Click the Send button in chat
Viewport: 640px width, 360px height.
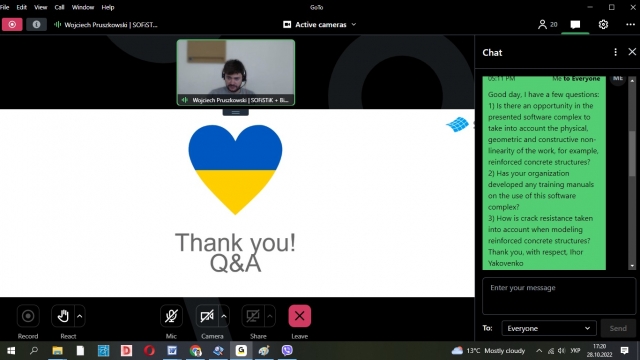tap(618, 328)
